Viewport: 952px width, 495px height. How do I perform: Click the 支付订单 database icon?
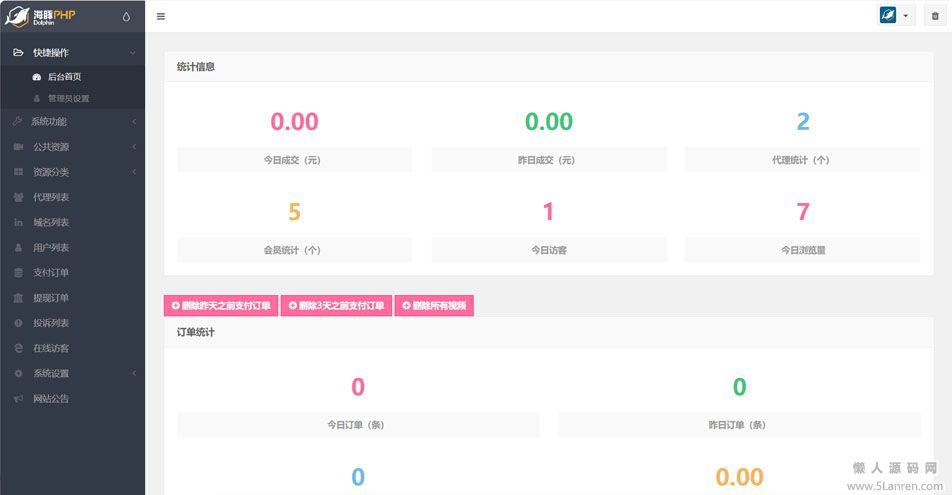pyautogui.click(x=18, y=272)
